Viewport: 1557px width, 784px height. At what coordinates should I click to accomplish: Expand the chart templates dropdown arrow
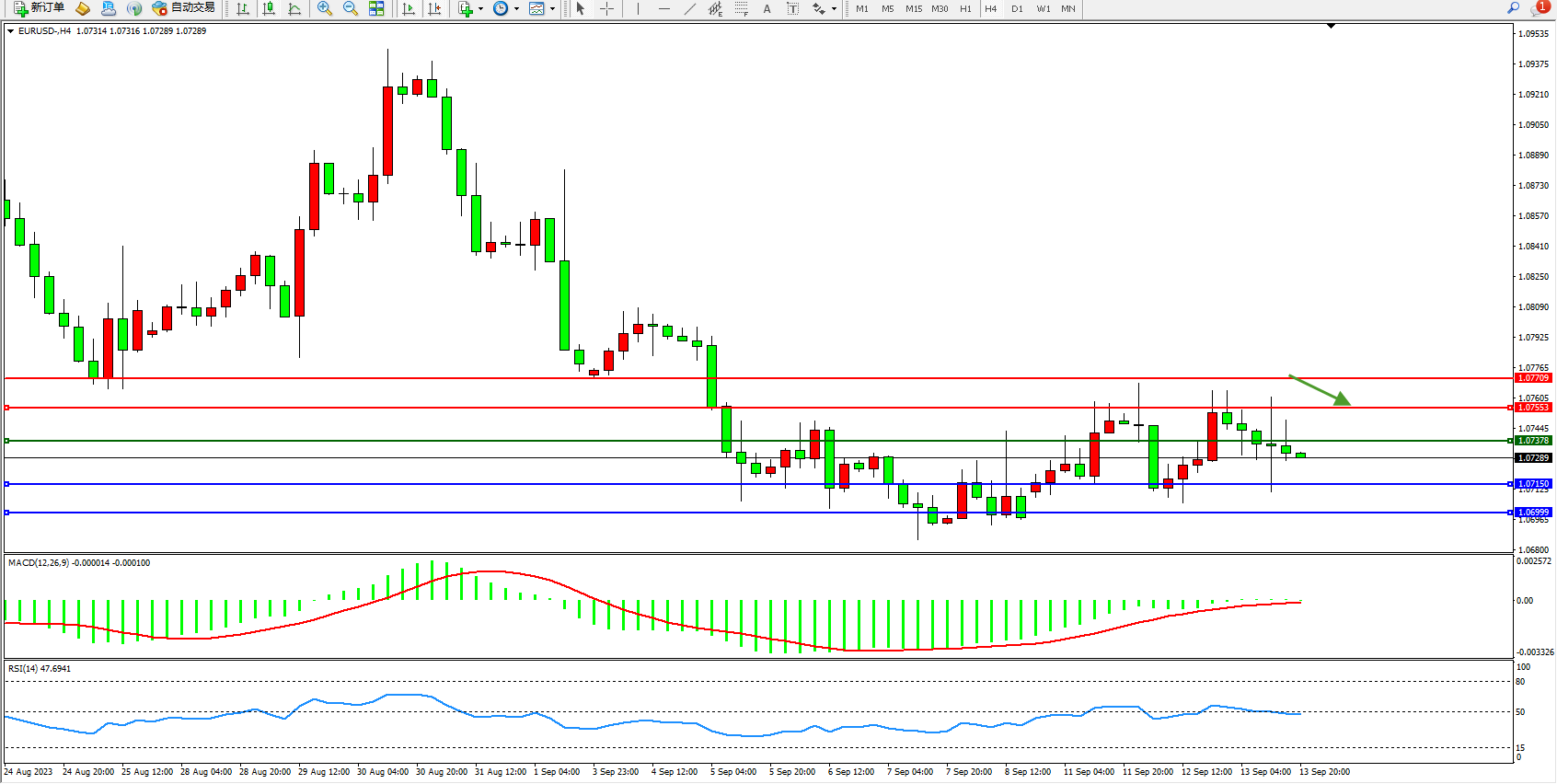[552, 8]
